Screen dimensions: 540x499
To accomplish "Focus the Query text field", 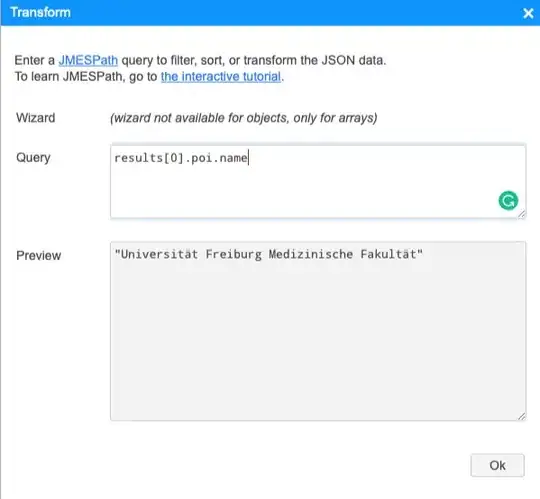I will [318, 181].
